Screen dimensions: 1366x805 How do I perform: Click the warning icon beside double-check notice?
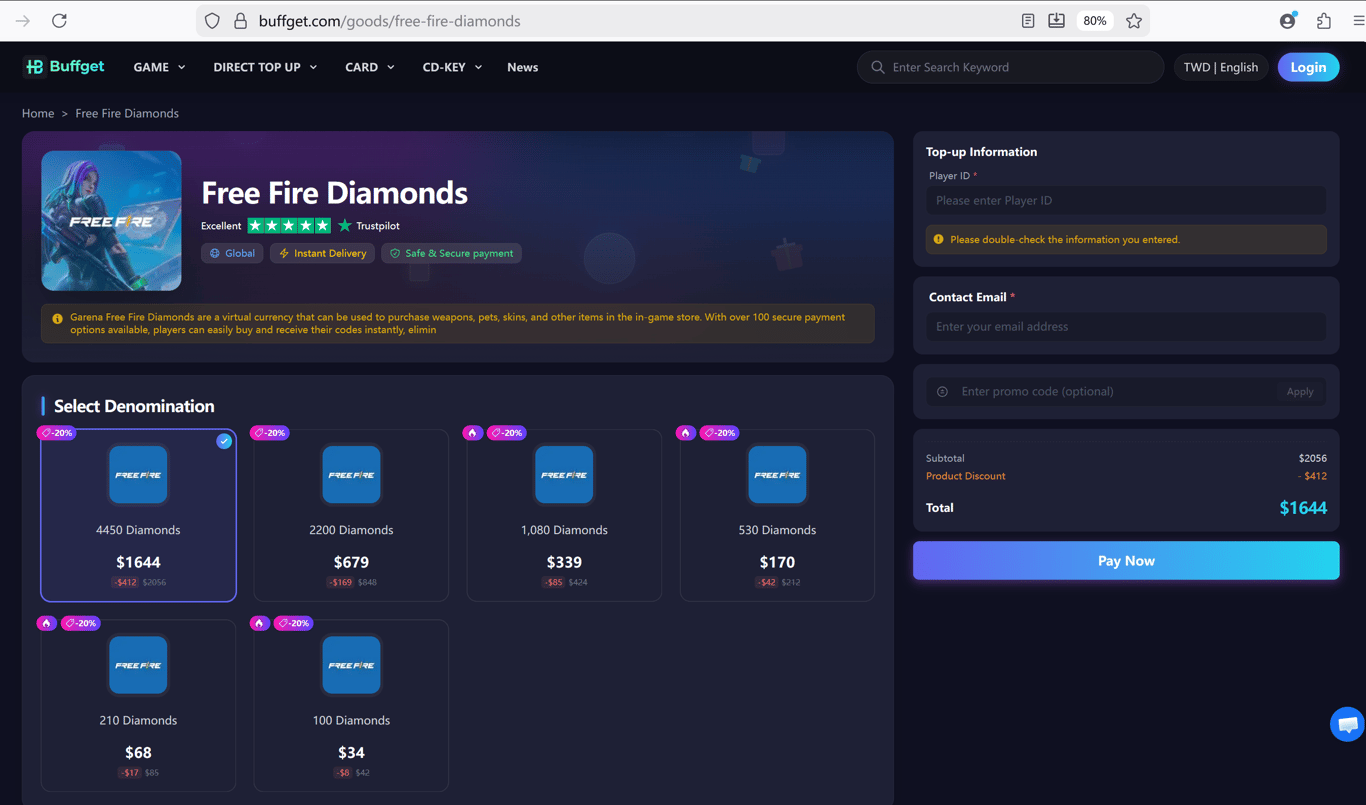(938, 239)
